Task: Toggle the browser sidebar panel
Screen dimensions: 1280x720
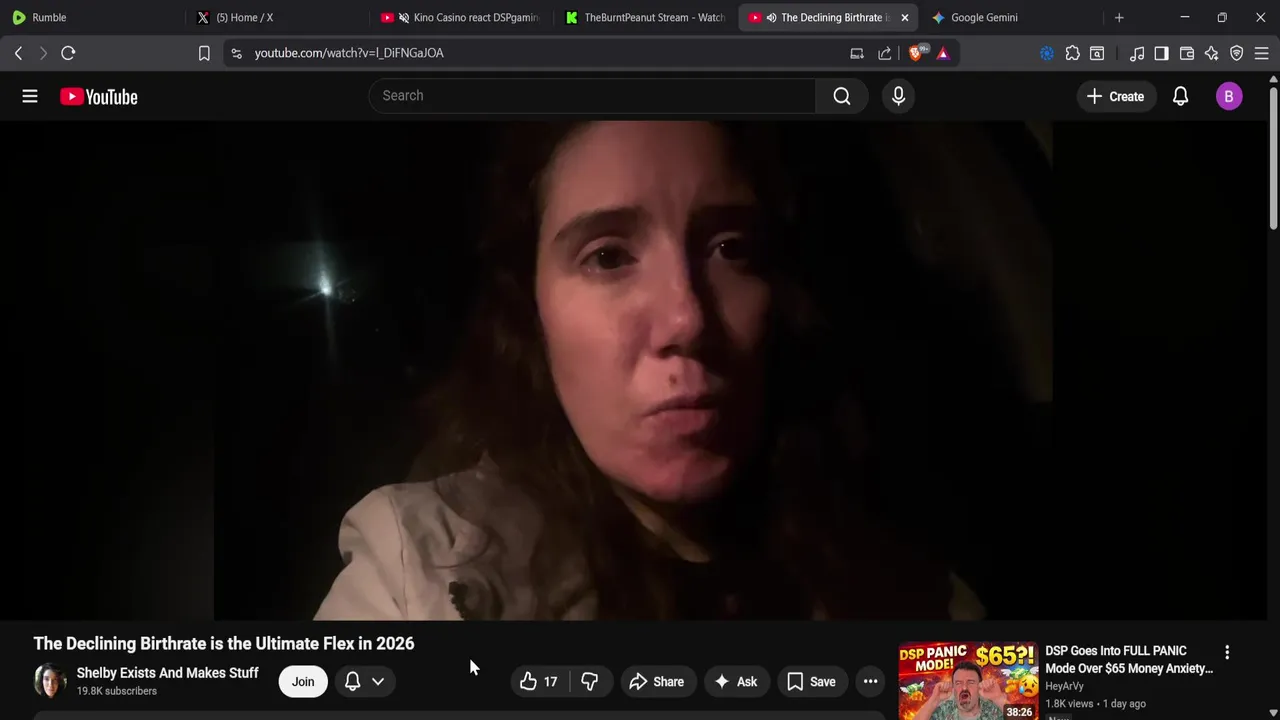Action: [1161, 53]
